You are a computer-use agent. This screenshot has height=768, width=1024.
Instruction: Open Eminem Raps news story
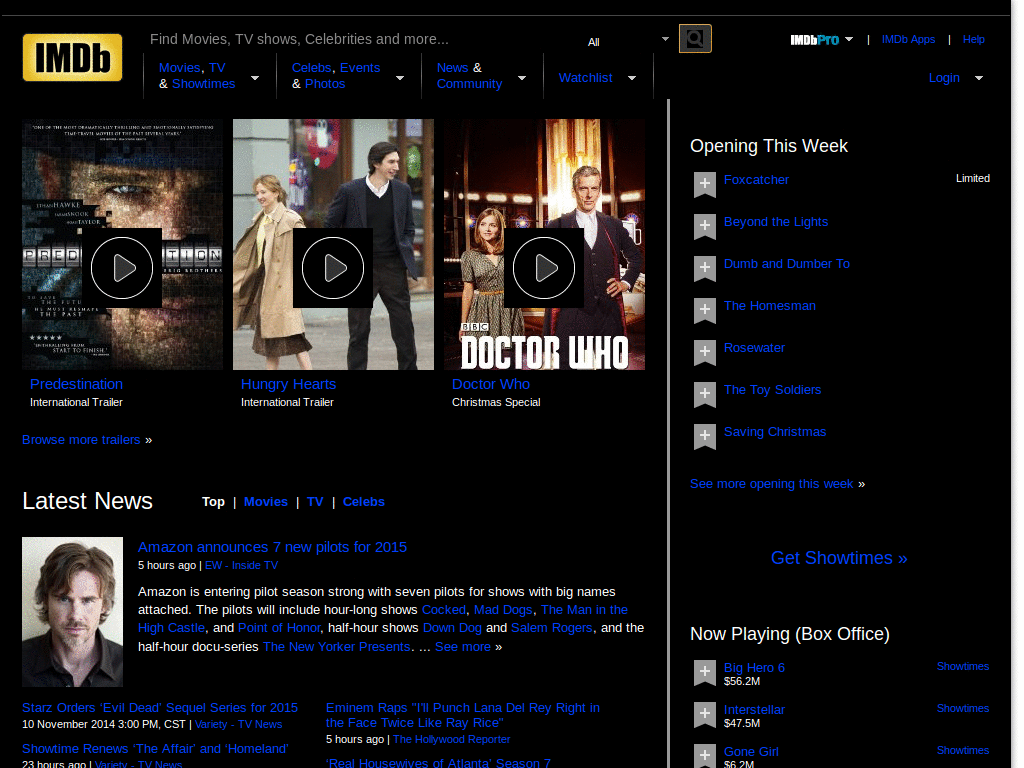click(x=462, y=715)
